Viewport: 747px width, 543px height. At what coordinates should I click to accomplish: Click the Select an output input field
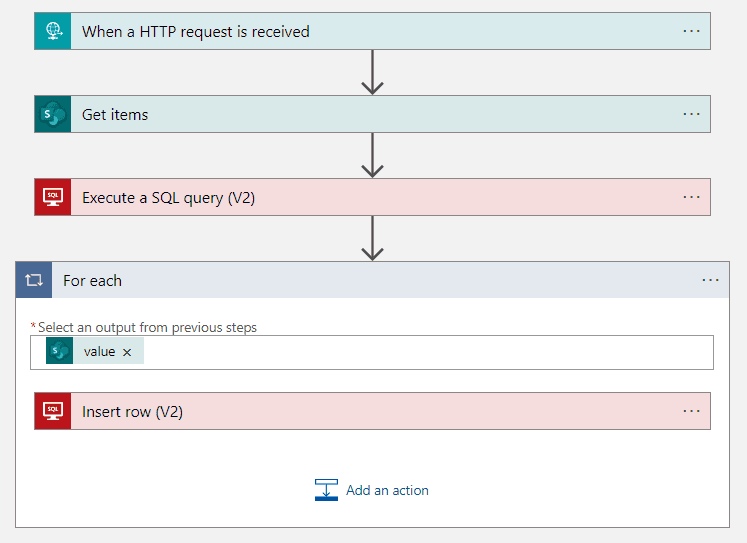pyautogui.click(x=420, y=352)
